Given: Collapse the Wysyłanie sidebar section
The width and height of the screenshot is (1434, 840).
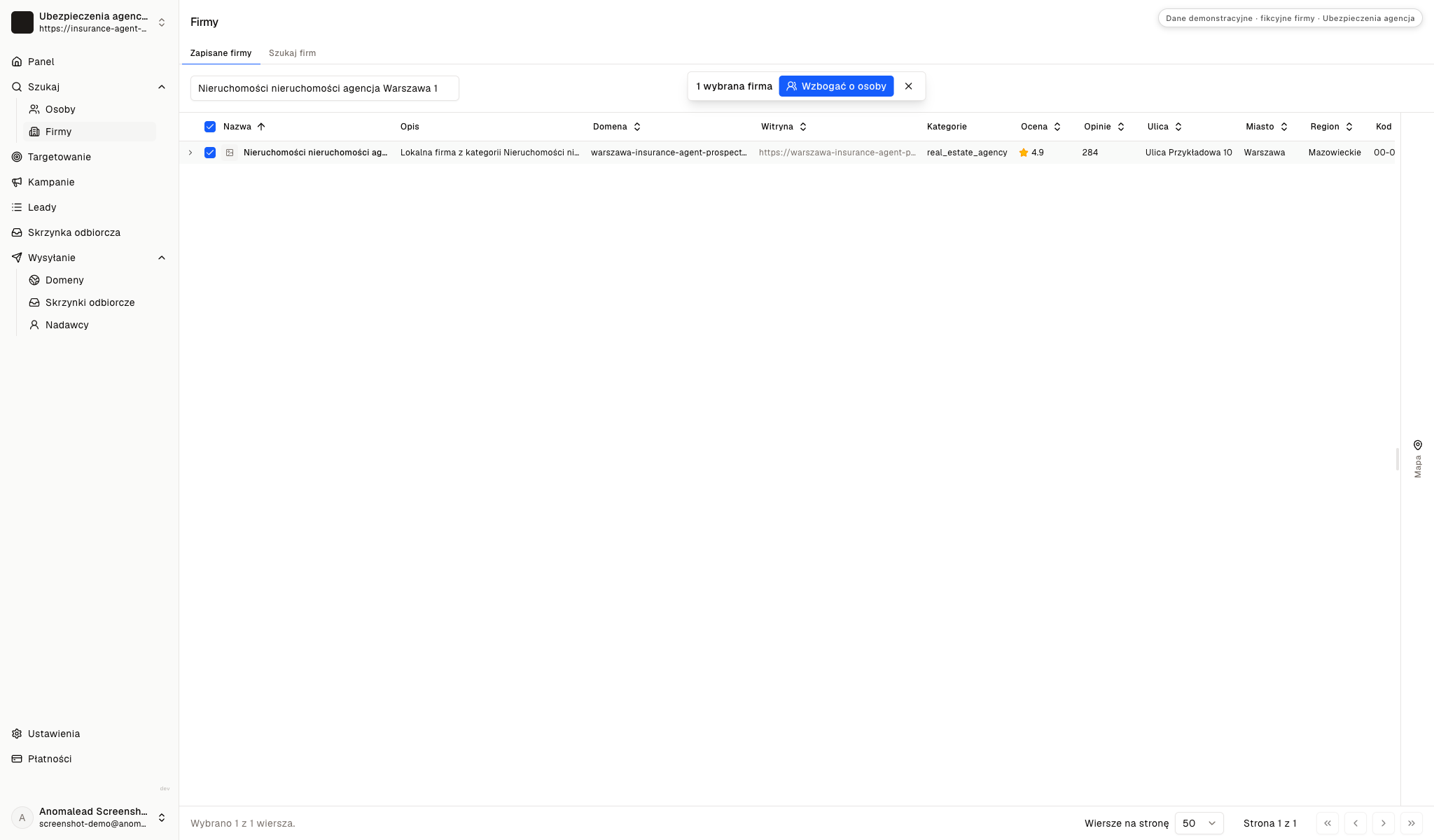Looking at the screenshot, I should (x=162, y=258).
